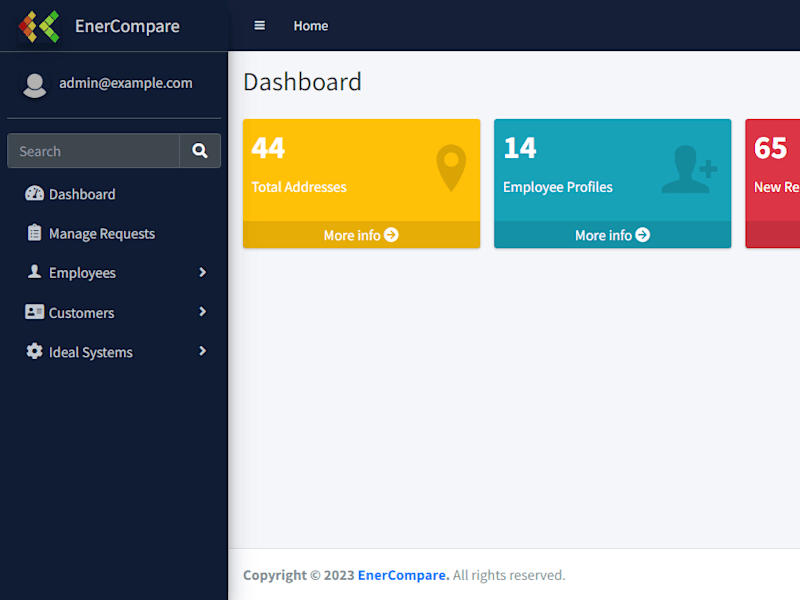The height and width of the screenshot is (600, 800).
Task: Focus the sidebar Search input field
Action: (93, 151)
